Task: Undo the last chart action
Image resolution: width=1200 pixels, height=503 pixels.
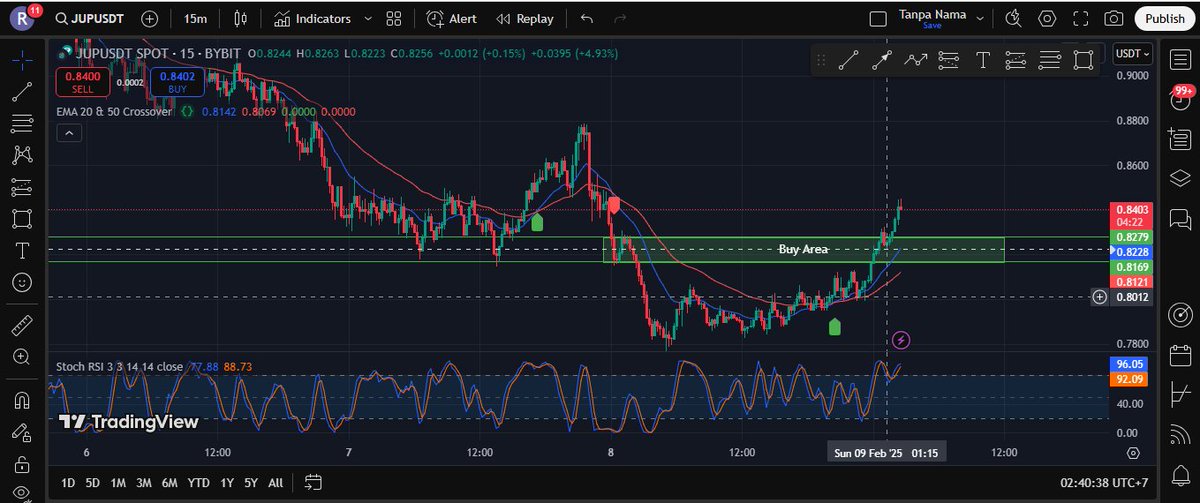Action: point(587,18)
